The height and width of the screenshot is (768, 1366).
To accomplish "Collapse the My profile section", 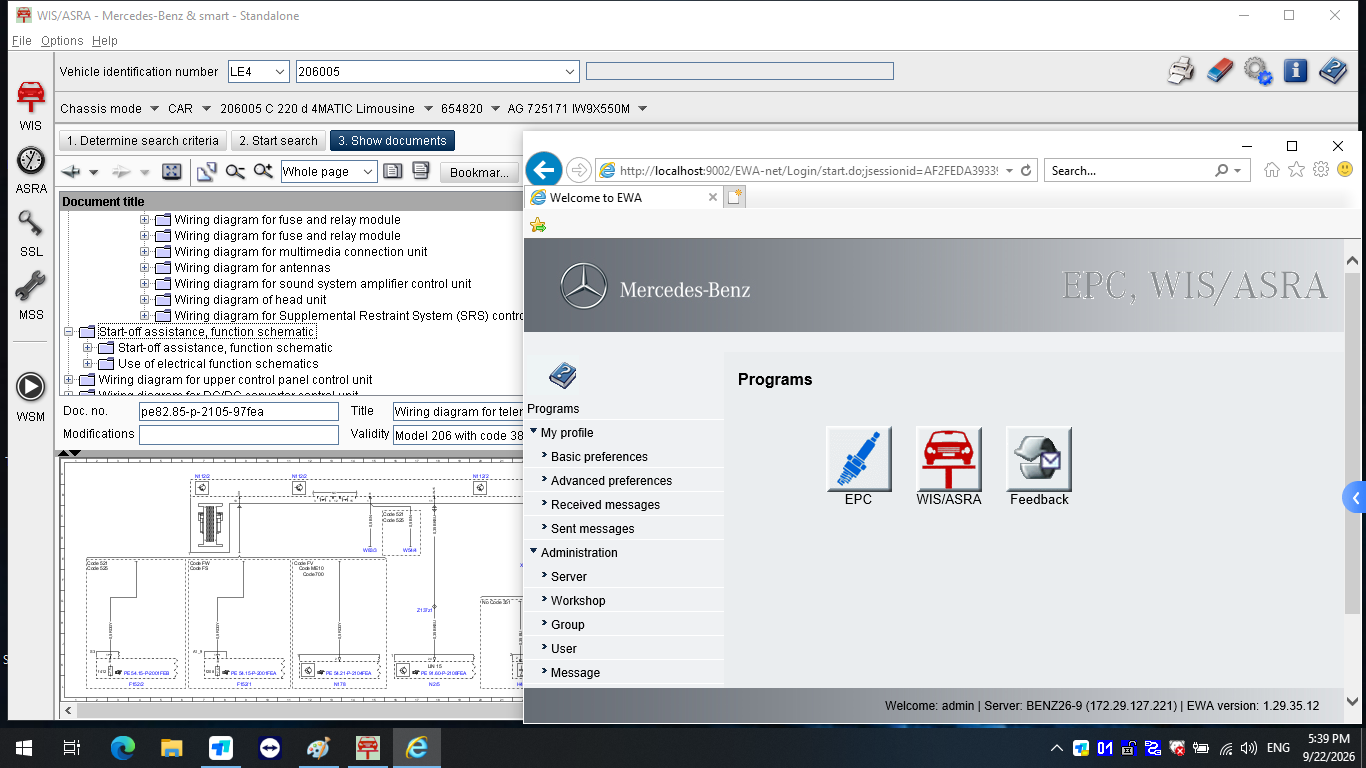I will tap(534, 432).
